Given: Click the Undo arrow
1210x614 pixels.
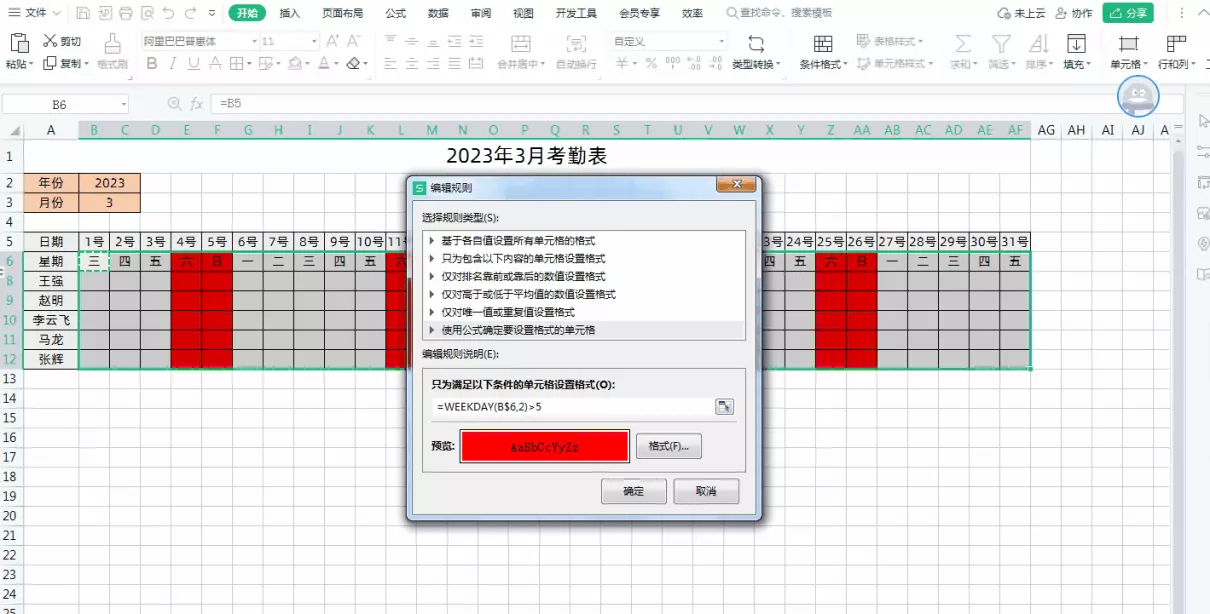Looking at the screenshot, I should [x=168, y=13].
